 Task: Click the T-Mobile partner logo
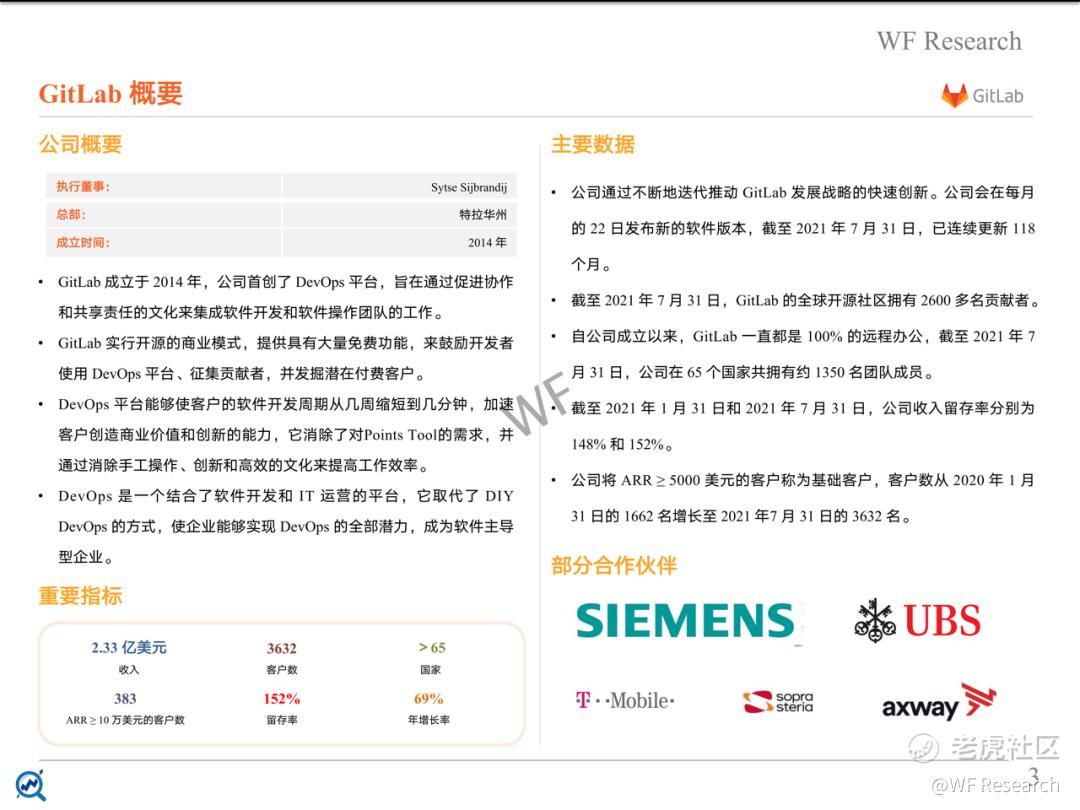click(x=625, y=700)
